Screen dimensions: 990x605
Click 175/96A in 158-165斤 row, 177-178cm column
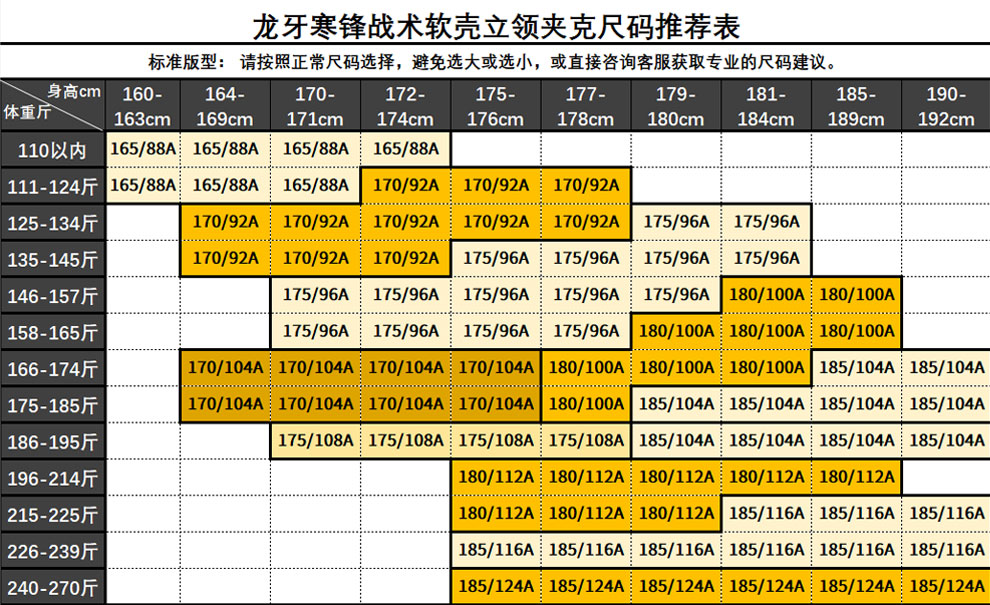point(586,331)
